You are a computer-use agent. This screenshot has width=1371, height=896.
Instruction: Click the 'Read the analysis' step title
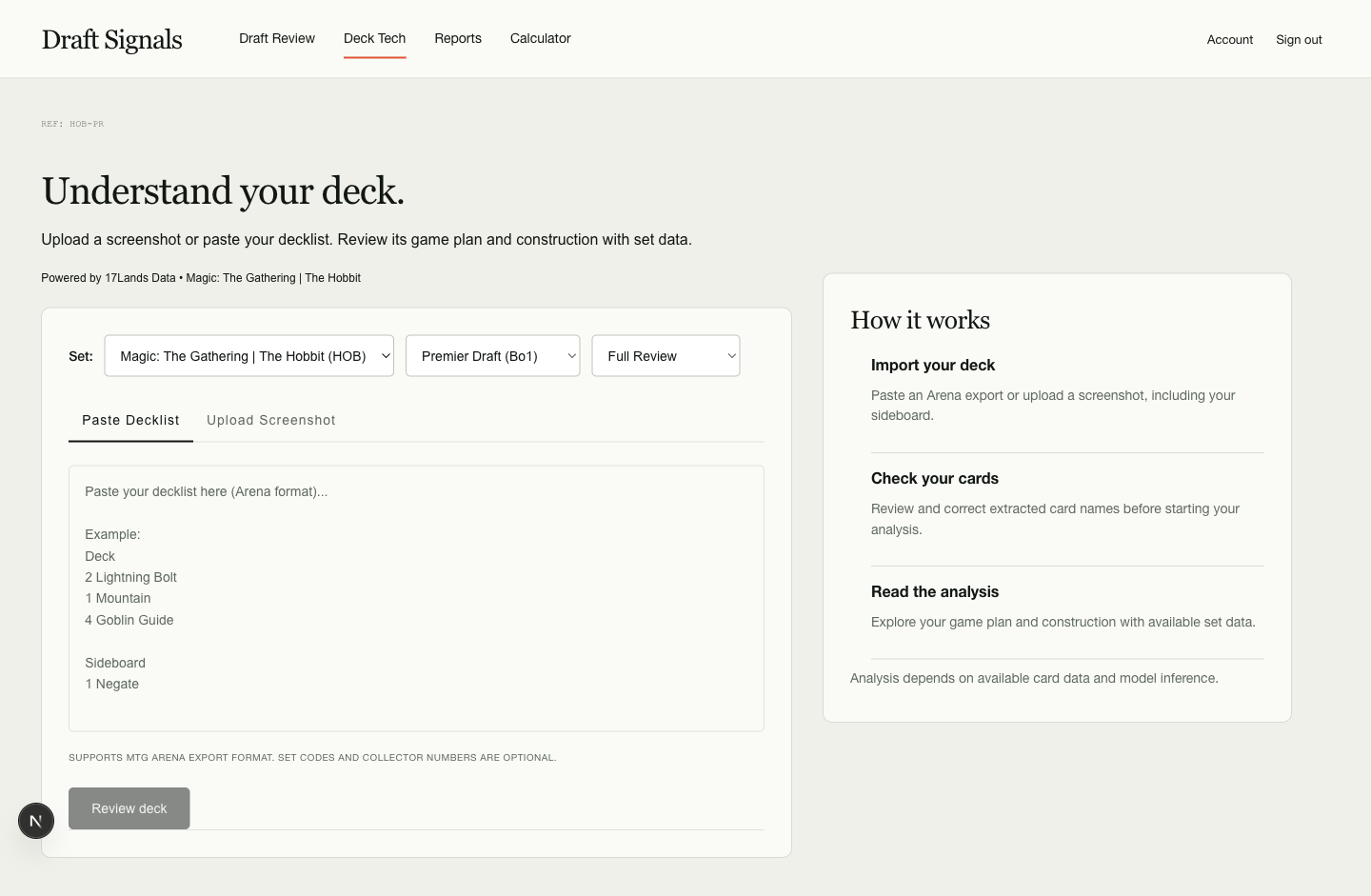point(935,591)
